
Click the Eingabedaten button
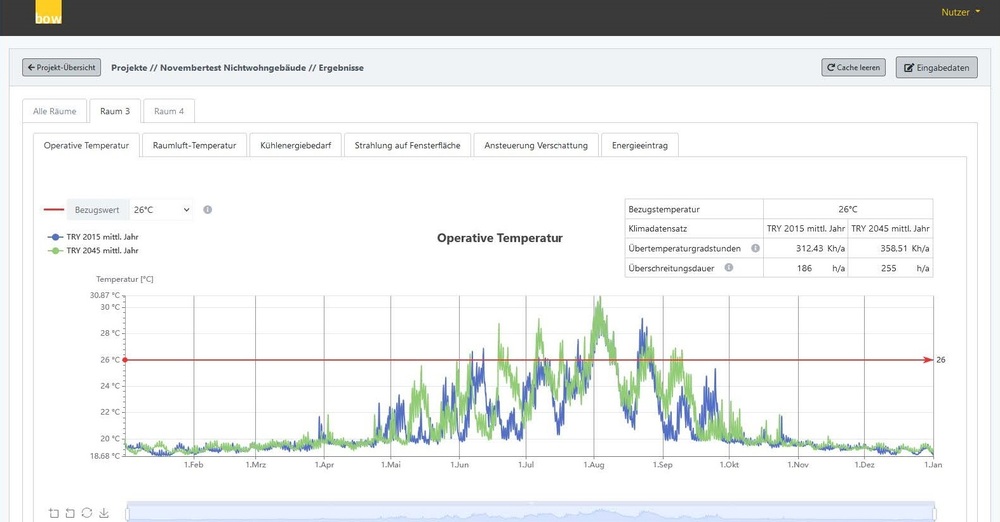coord(936,68)
